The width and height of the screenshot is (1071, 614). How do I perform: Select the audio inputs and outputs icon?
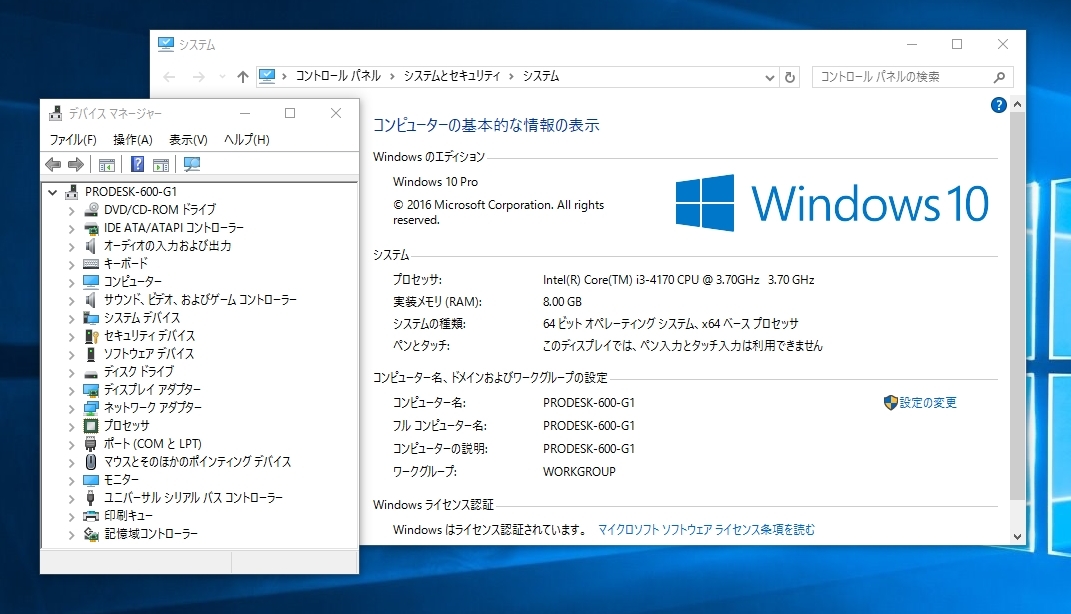pos(91,245)
